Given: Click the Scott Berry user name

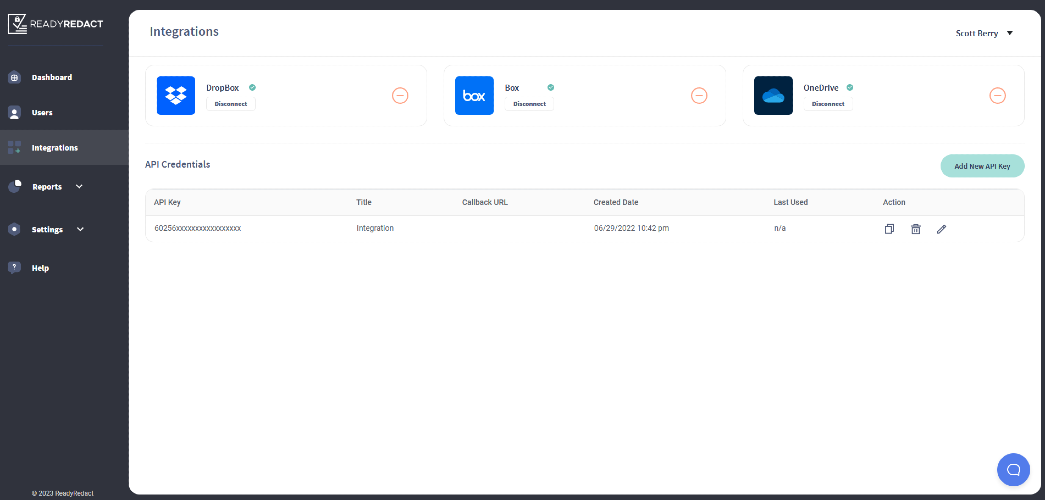Looking at the screenshot, I should 977,33.
